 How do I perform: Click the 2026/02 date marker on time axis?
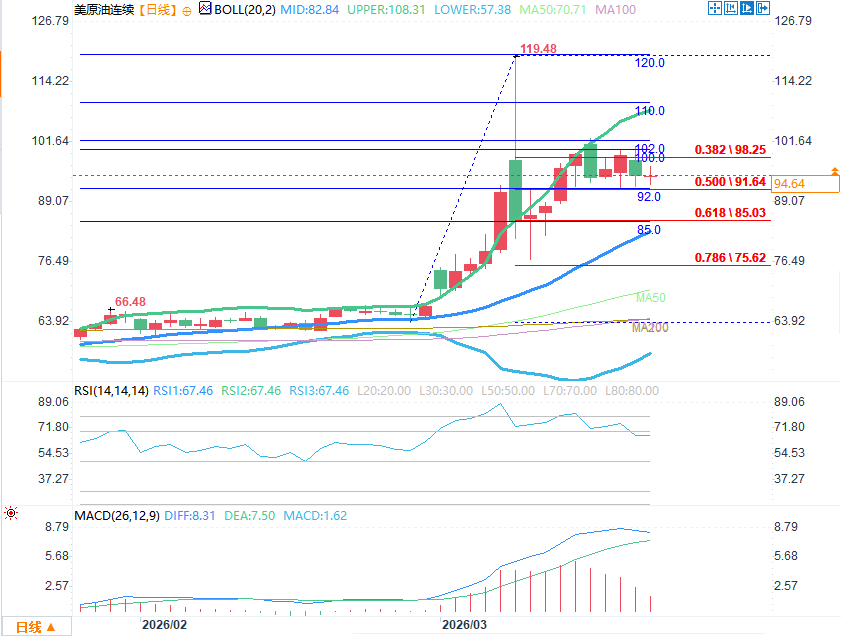coord(164,625)
